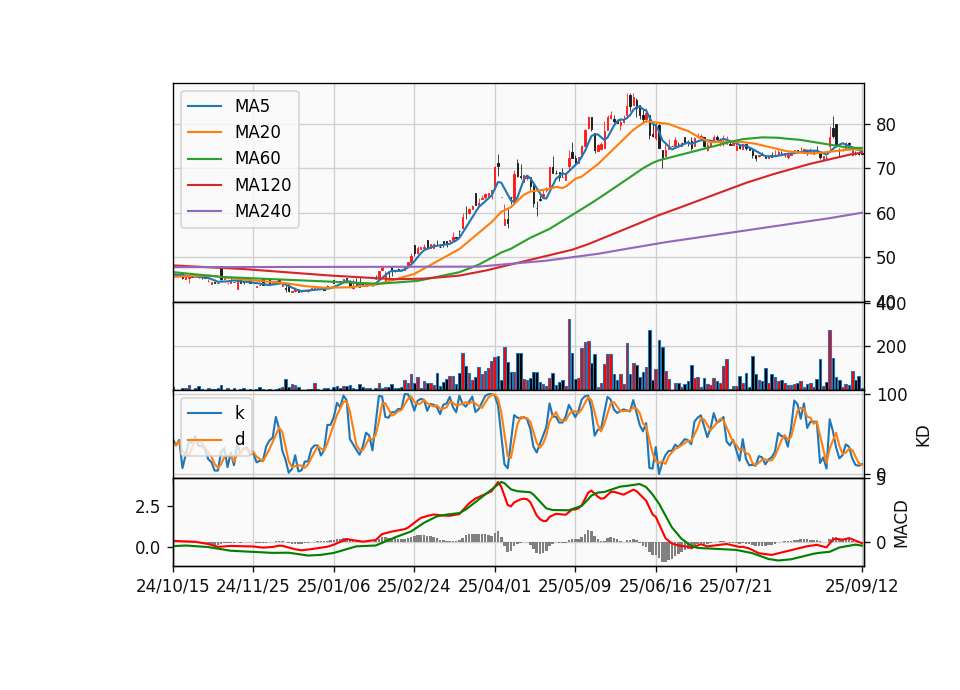Click the MACD axis title

(901, 525)
